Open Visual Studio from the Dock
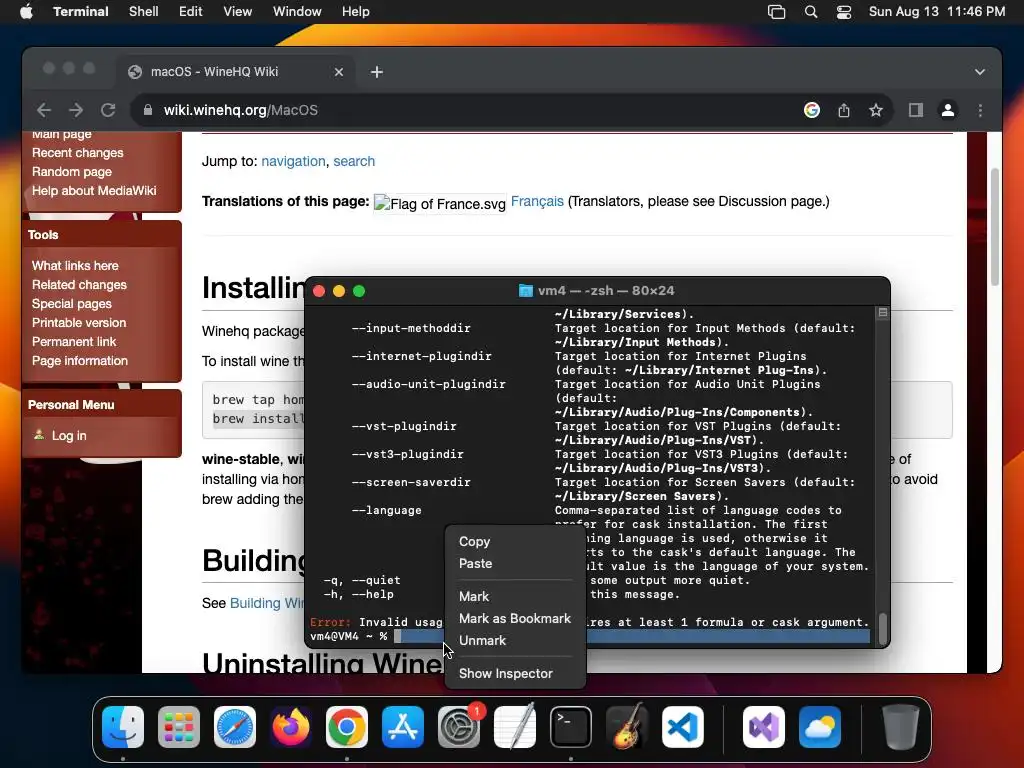This screenshot has width=1024, height=768. pyautogui.click(x=764, y=727)
